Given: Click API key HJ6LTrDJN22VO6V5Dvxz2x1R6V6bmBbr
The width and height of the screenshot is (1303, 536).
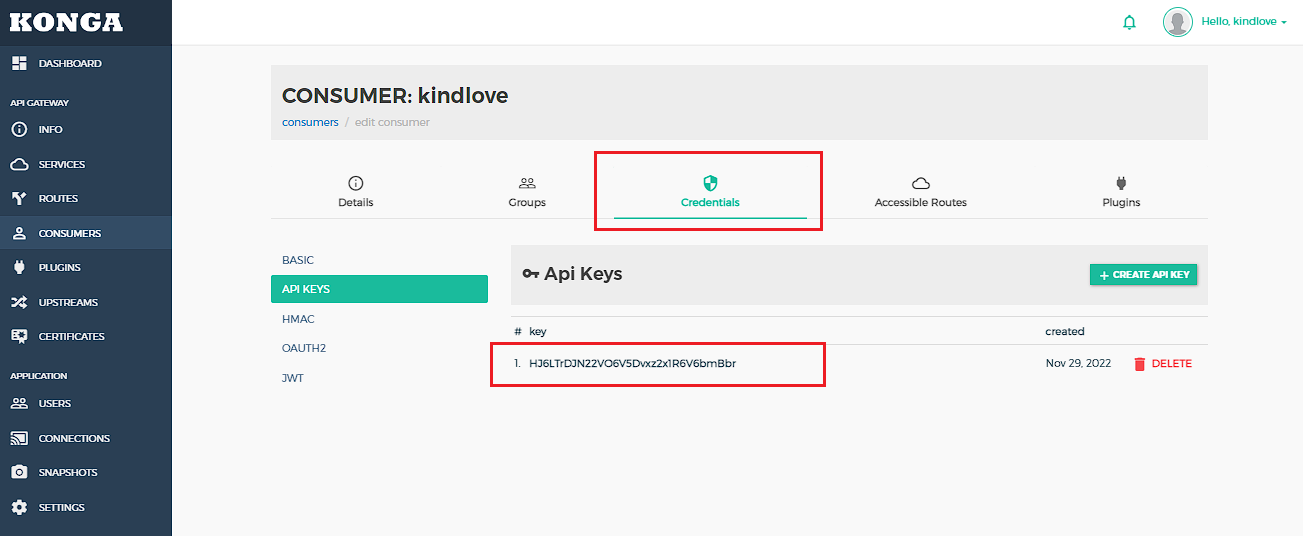Looking at the screenshot, I should point(632,364).
